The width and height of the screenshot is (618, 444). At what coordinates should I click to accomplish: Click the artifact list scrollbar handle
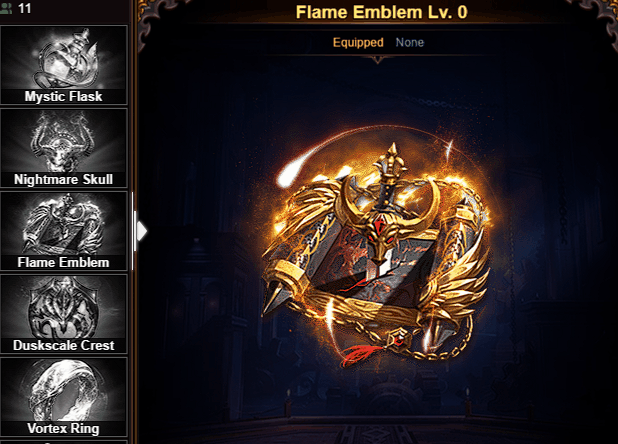[x=134, y=231]
